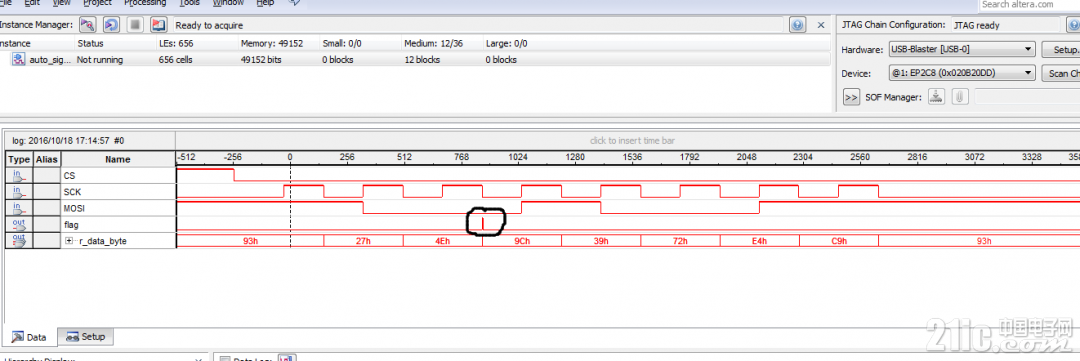
Task: Click the Scan Chain button
Action: click(1061, 73)
